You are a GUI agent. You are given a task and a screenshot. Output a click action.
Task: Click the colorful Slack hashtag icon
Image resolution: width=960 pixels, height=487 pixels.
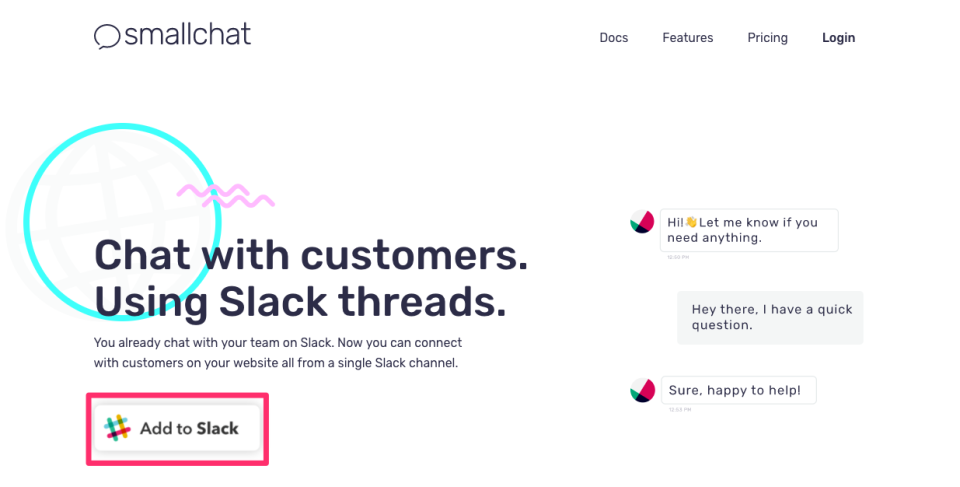coord(117,428)
